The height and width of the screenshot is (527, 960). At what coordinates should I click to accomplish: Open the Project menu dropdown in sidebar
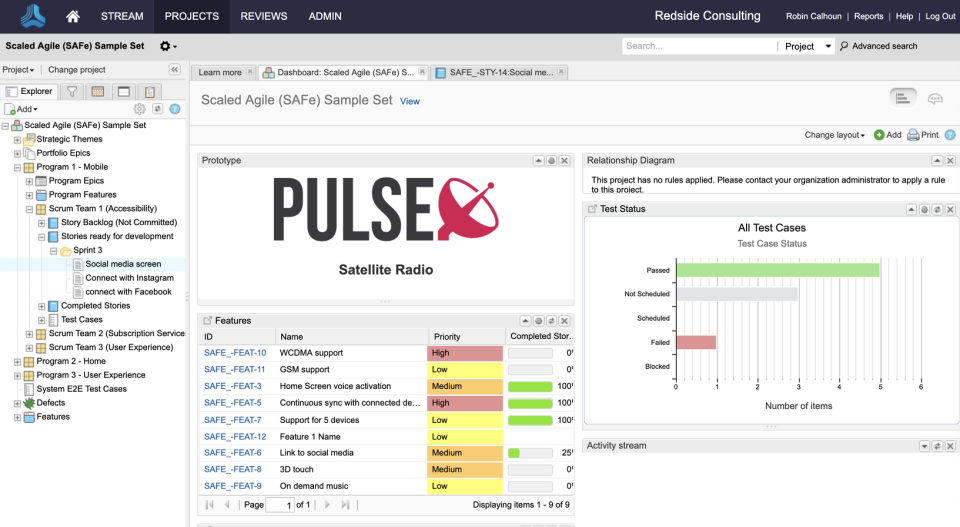coord(18,70)
